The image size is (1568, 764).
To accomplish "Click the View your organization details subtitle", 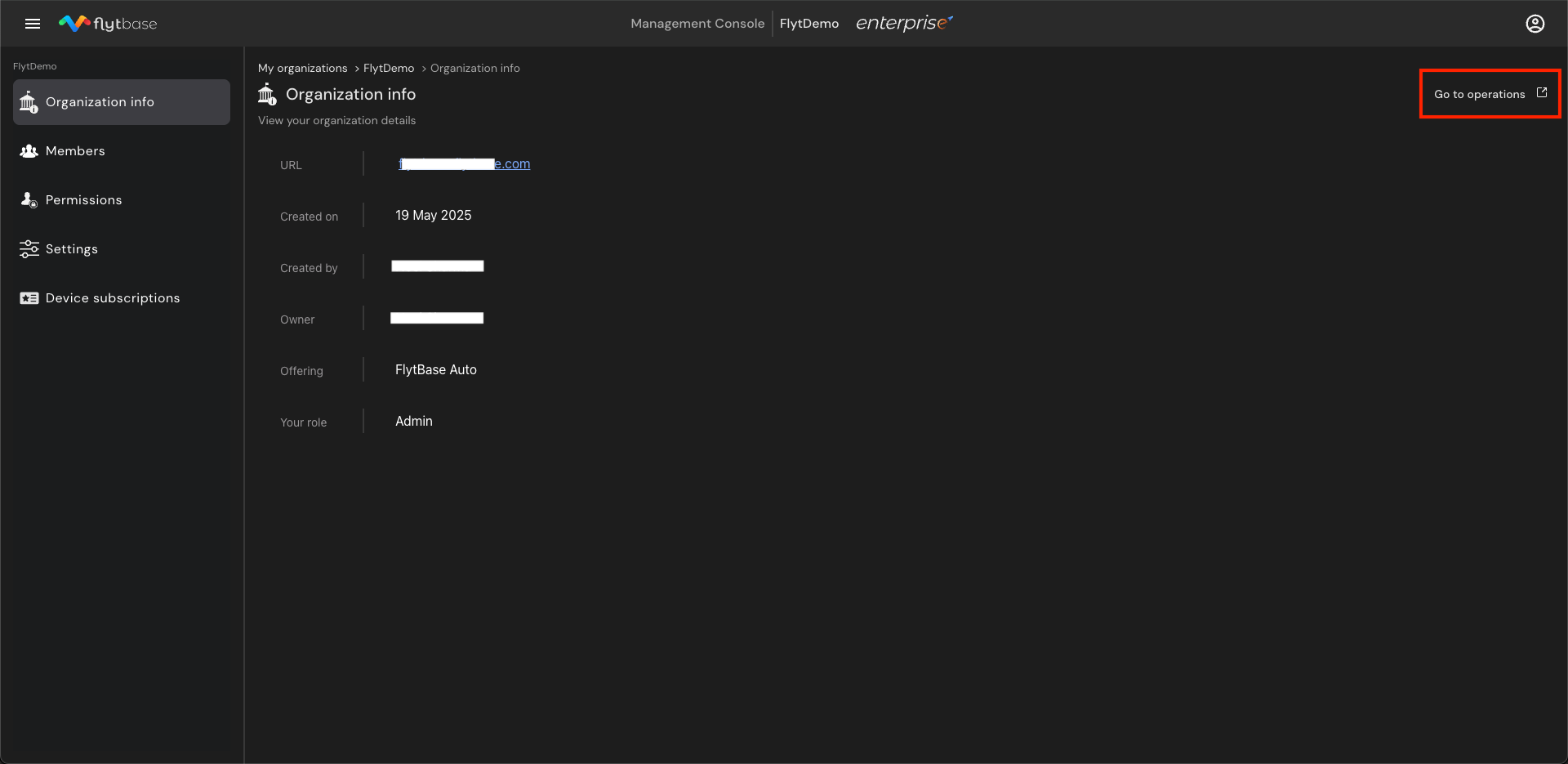I will pos(336,120).
